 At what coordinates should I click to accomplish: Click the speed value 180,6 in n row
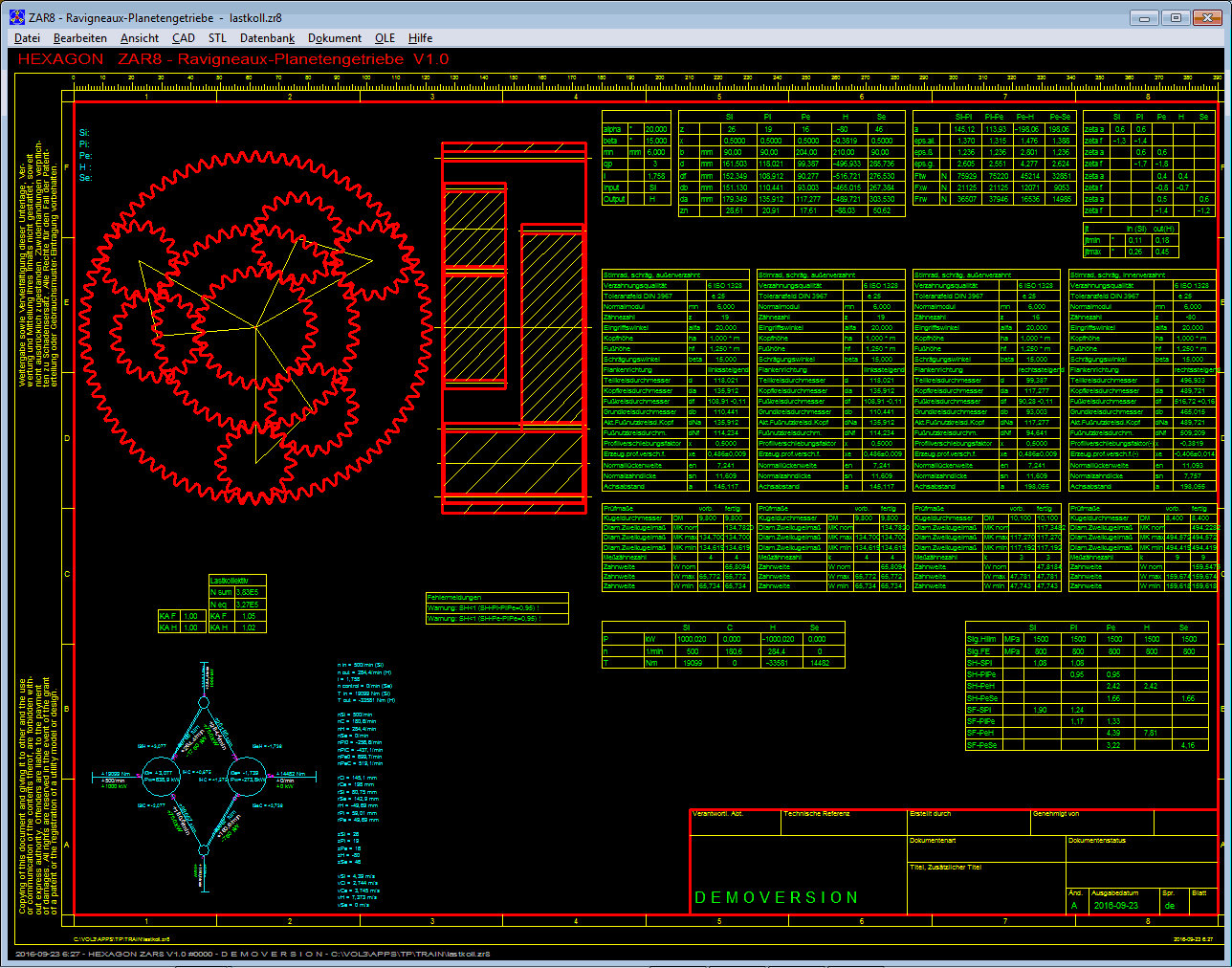(732, 651)
